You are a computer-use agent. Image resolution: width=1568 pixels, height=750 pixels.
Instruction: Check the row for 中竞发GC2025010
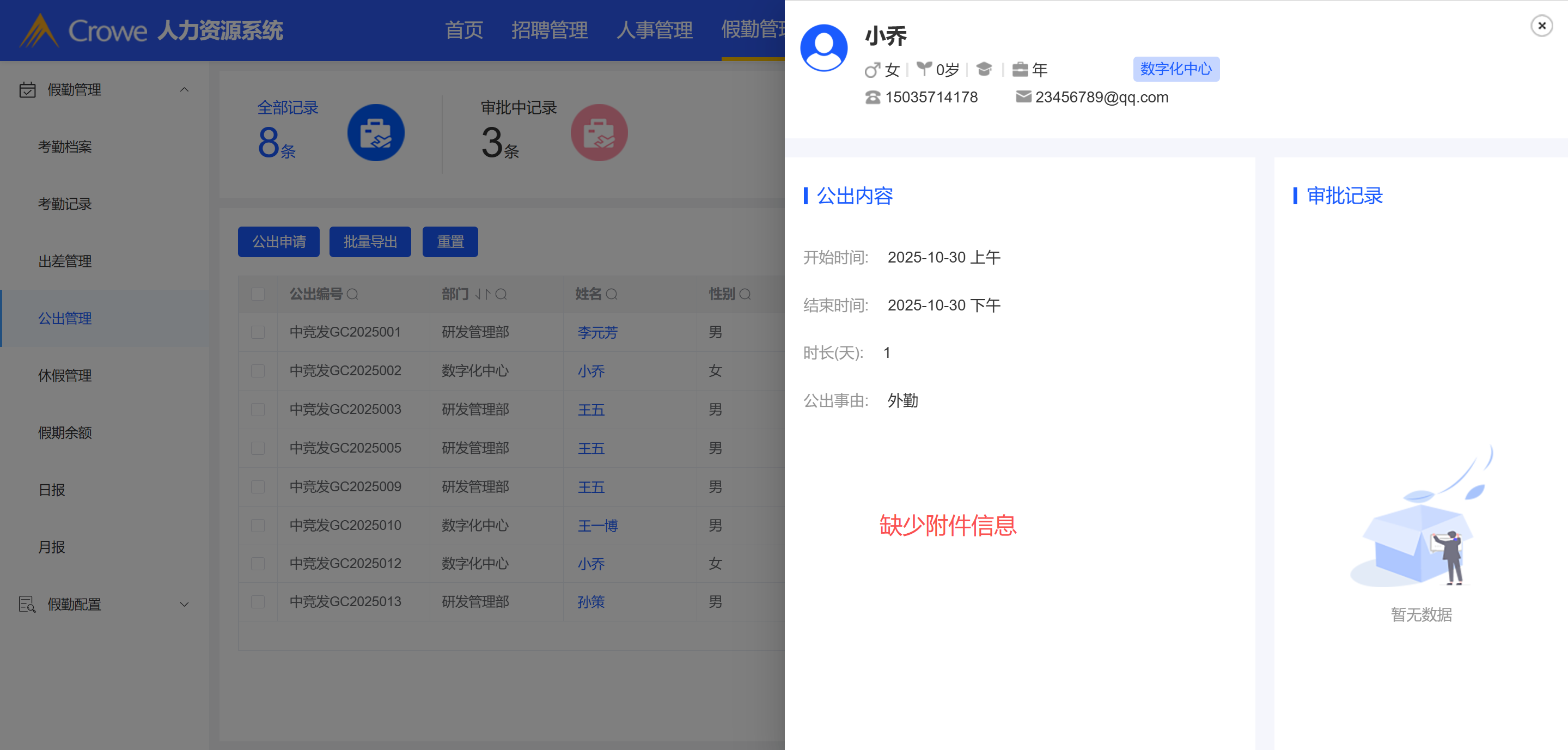(x=258, y=526)
